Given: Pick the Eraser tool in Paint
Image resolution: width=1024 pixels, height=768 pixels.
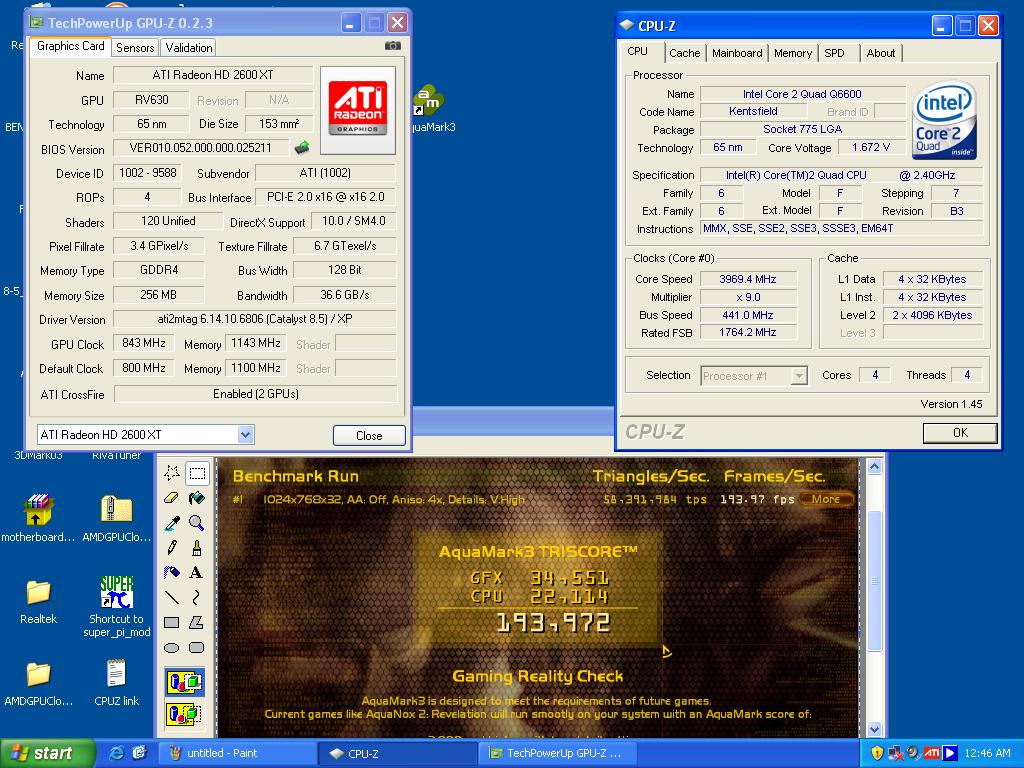Looking at the screenshot, I should (172, 498).
